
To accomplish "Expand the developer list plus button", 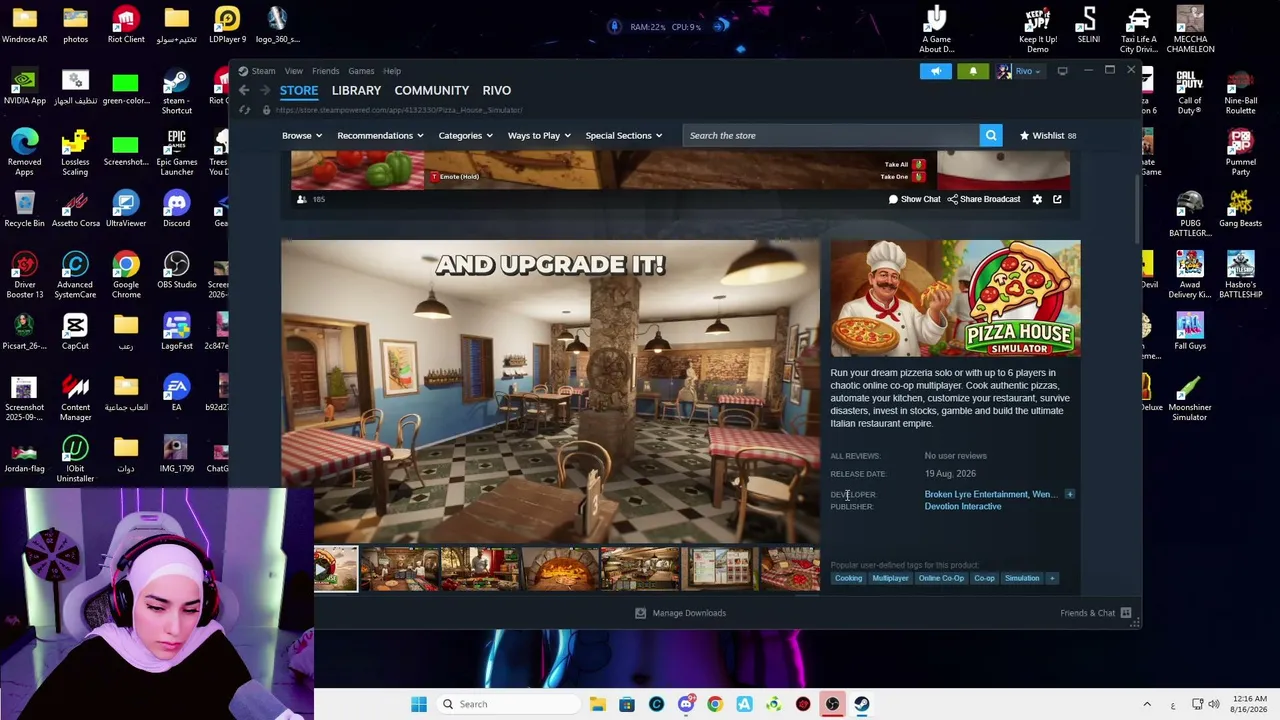I will pyautogui.click(x=1069, y=494).
